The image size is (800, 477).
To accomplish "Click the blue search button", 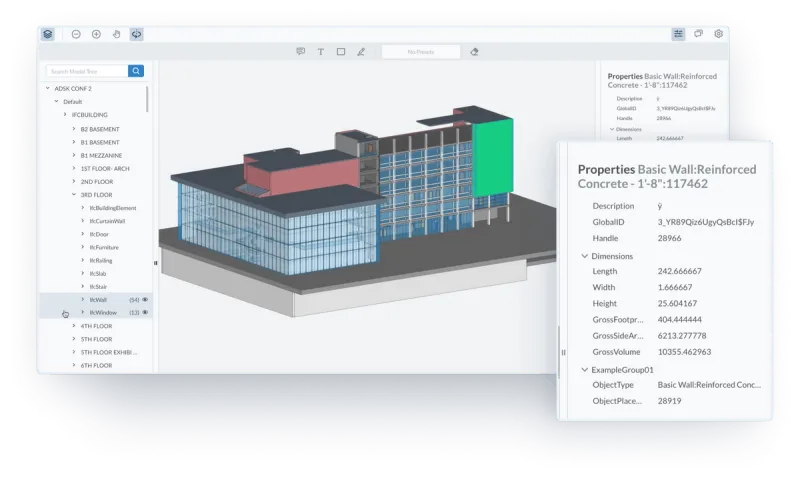I will pyautogui.click(x=136, y=71).
